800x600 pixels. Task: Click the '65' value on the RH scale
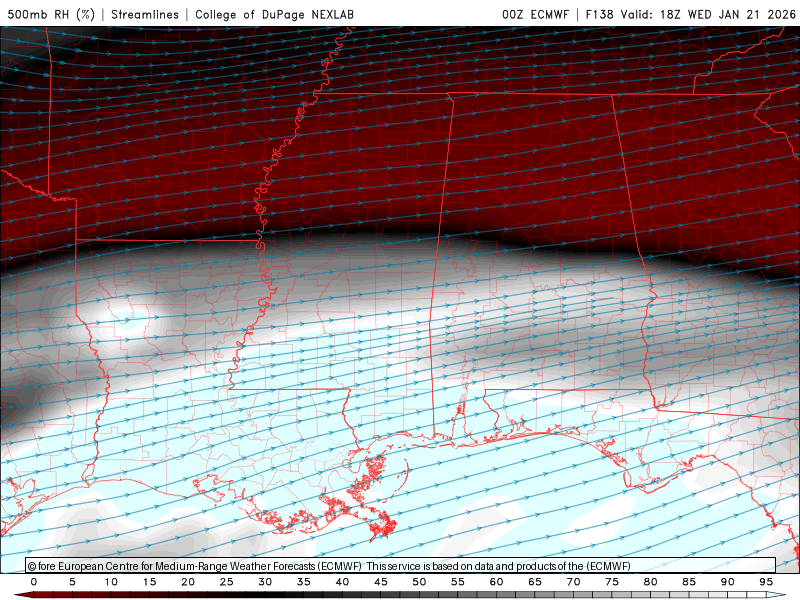[535, 582]
